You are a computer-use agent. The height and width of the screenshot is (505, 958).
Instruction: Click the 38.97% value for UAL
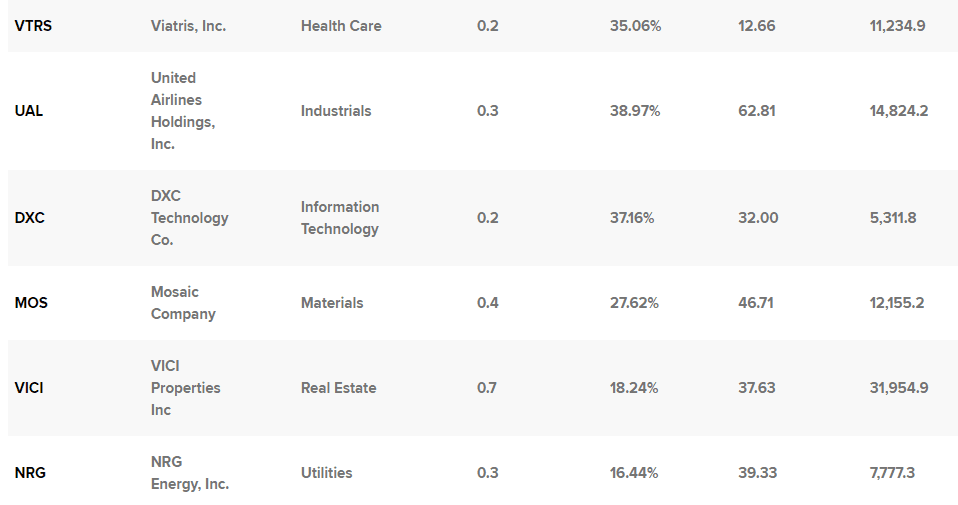(635, 111)
